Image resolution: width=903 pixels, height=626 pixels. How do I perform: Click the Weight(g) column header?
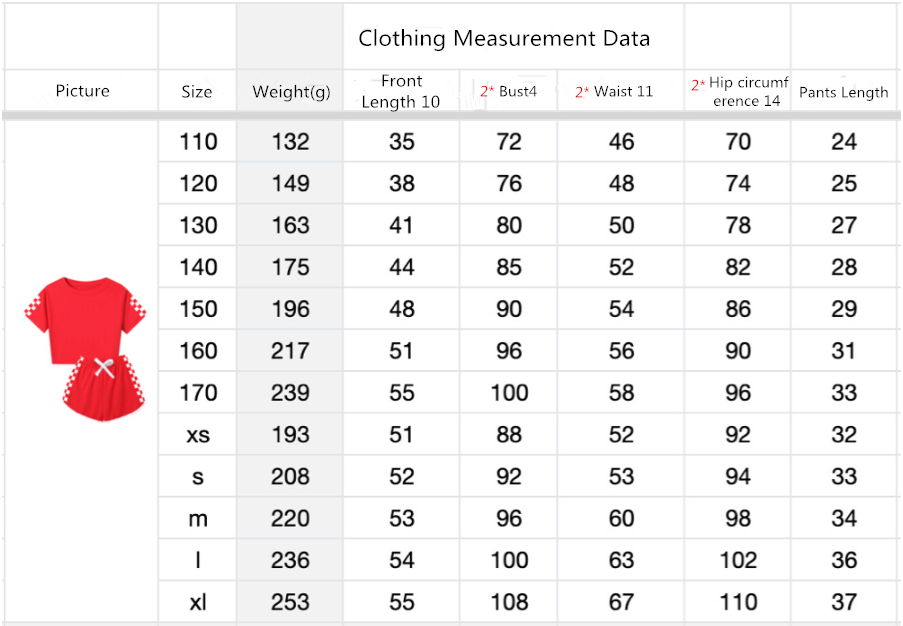click(291, 92)
